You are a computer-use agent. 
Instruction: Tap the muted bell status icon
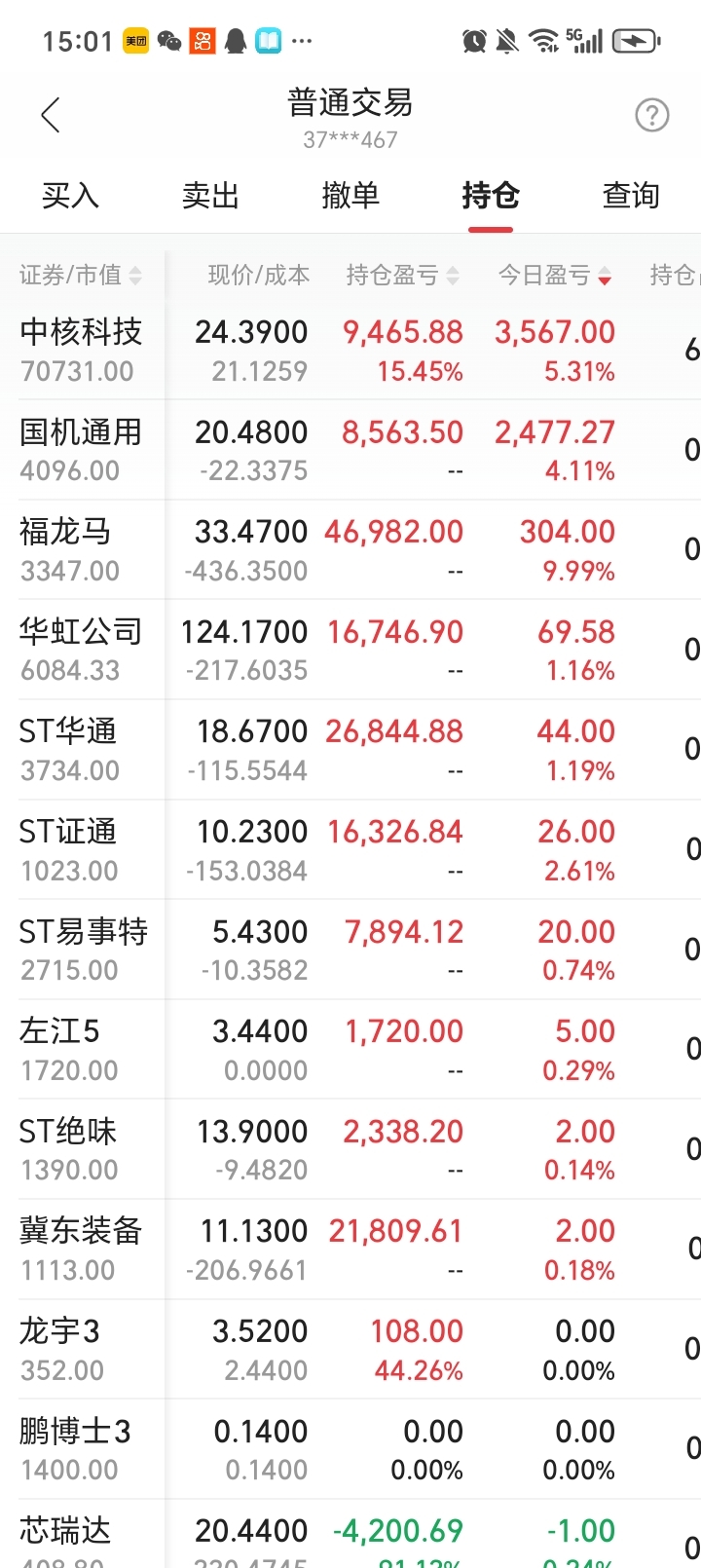pyautogui.click(x=507, y=41)
